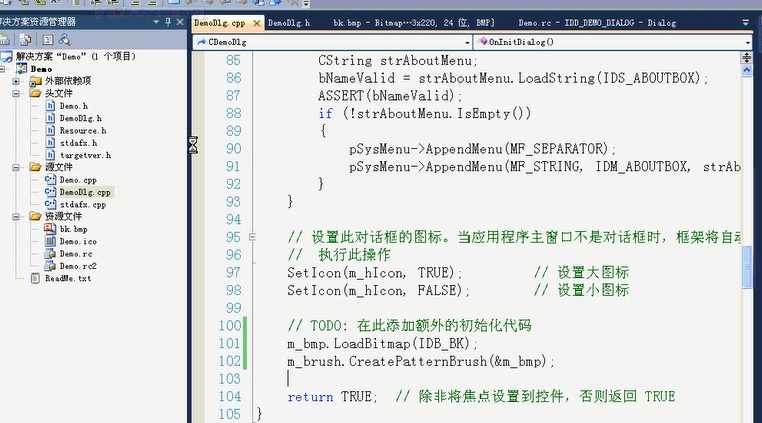The height and width of the screenshot is (423, 762).
Task: Select Demo.cpp in the tree
Action: (x=78, y=180)
